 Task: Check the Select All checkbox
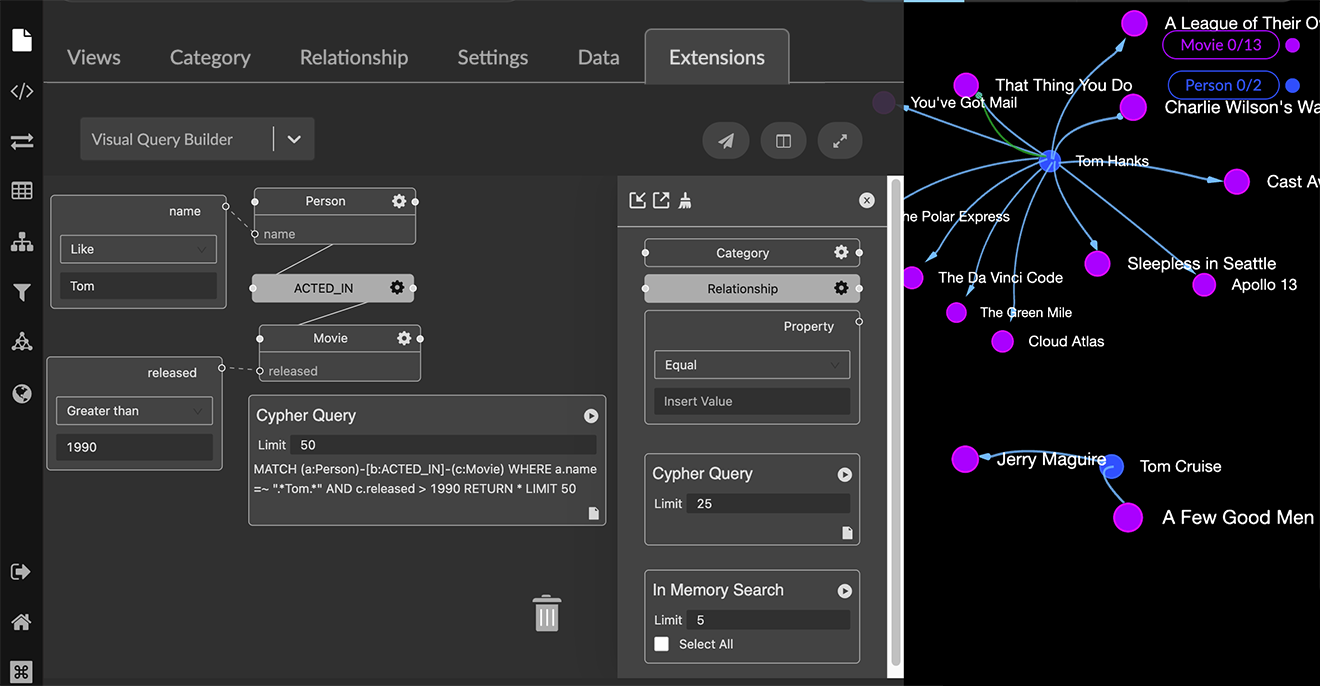click(661, 644)
